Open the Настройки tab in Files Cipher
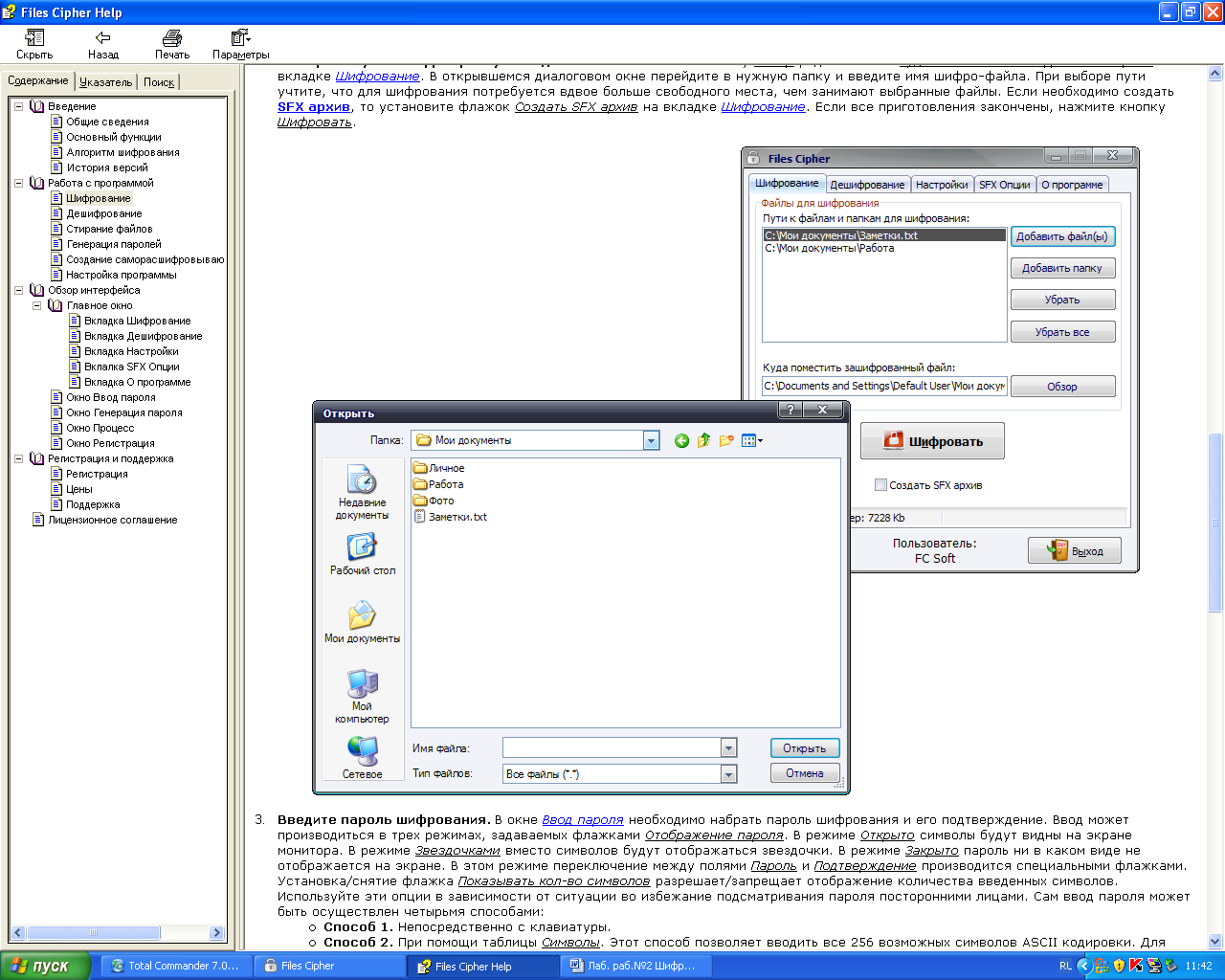 point(942,185)
